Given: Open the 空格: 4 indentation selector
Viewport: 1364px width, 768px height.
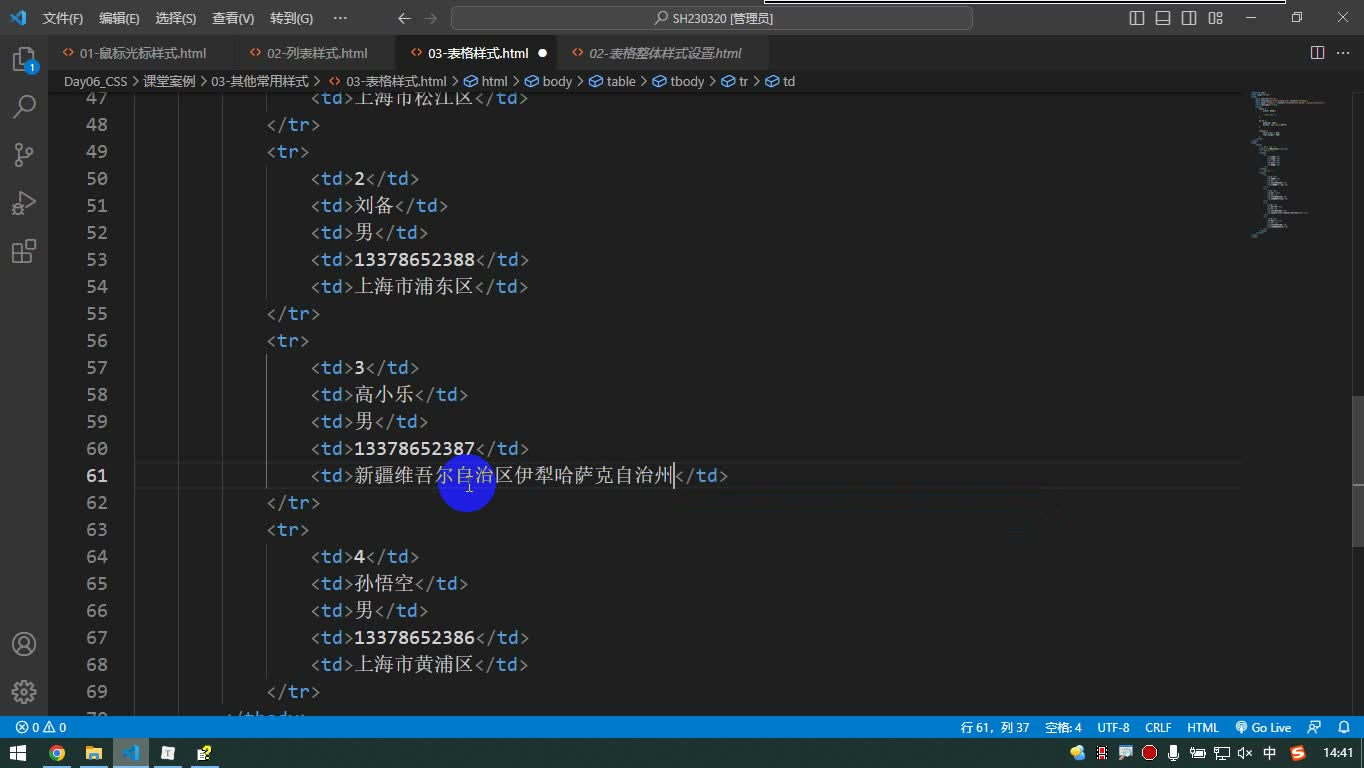Looking at the screenshot, I should point(1063,728).
